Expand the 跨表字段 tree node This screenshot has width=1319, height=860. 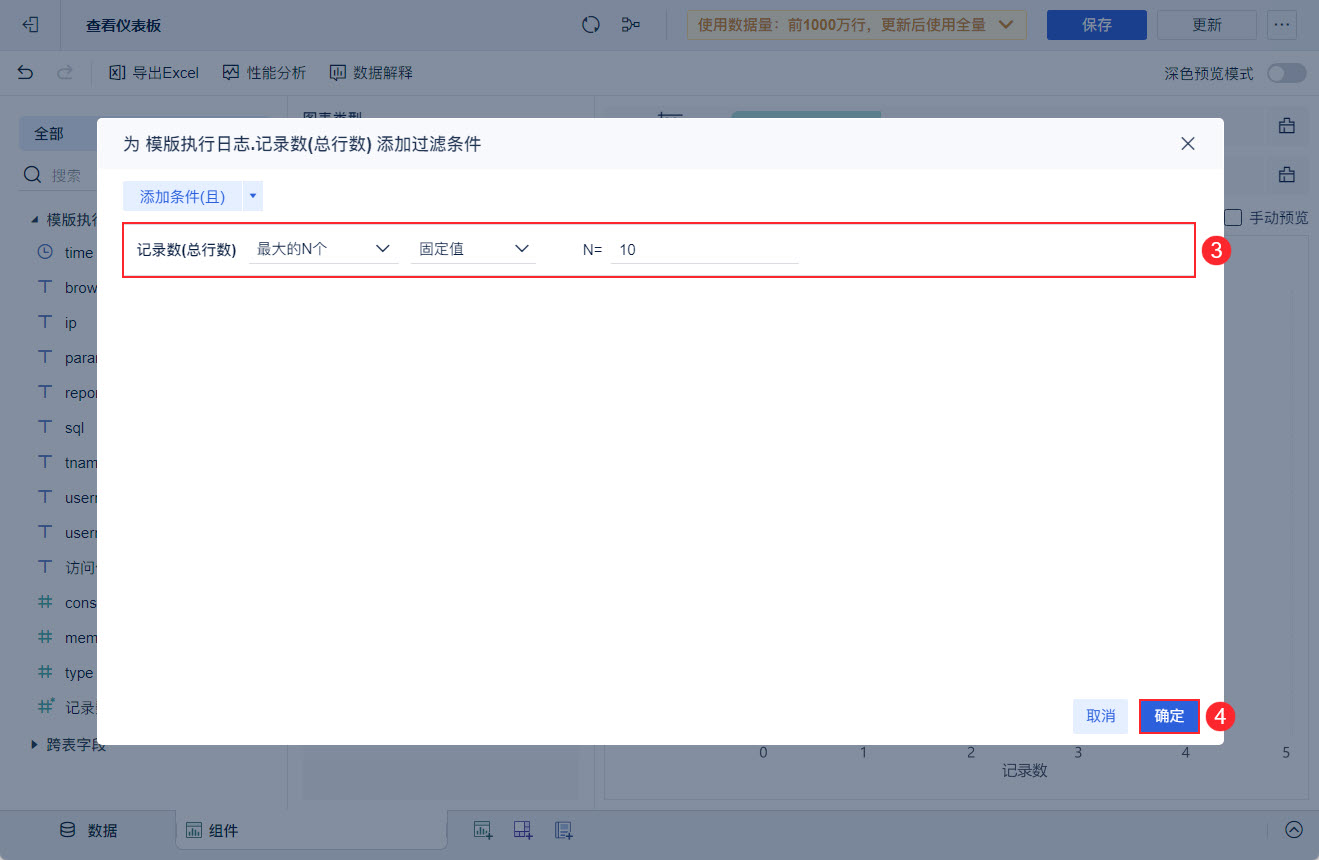point(35,744)
